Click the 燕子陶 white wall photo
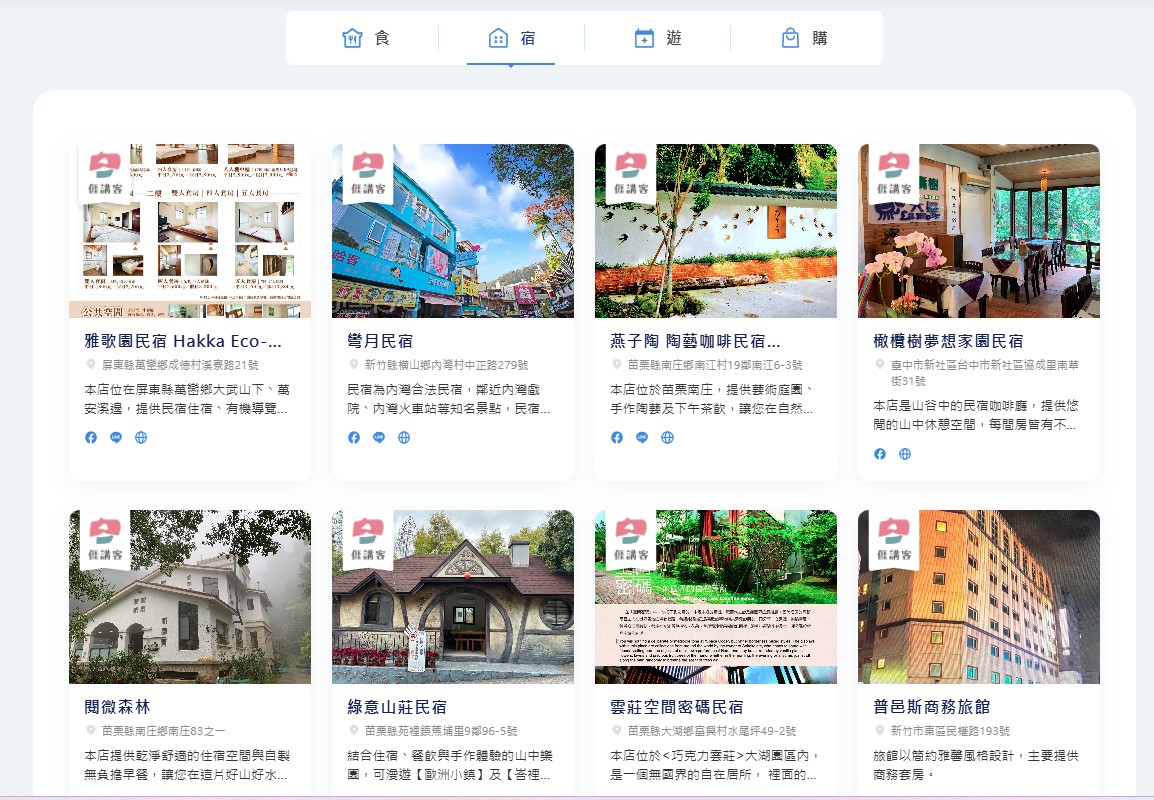 [716, 231]
